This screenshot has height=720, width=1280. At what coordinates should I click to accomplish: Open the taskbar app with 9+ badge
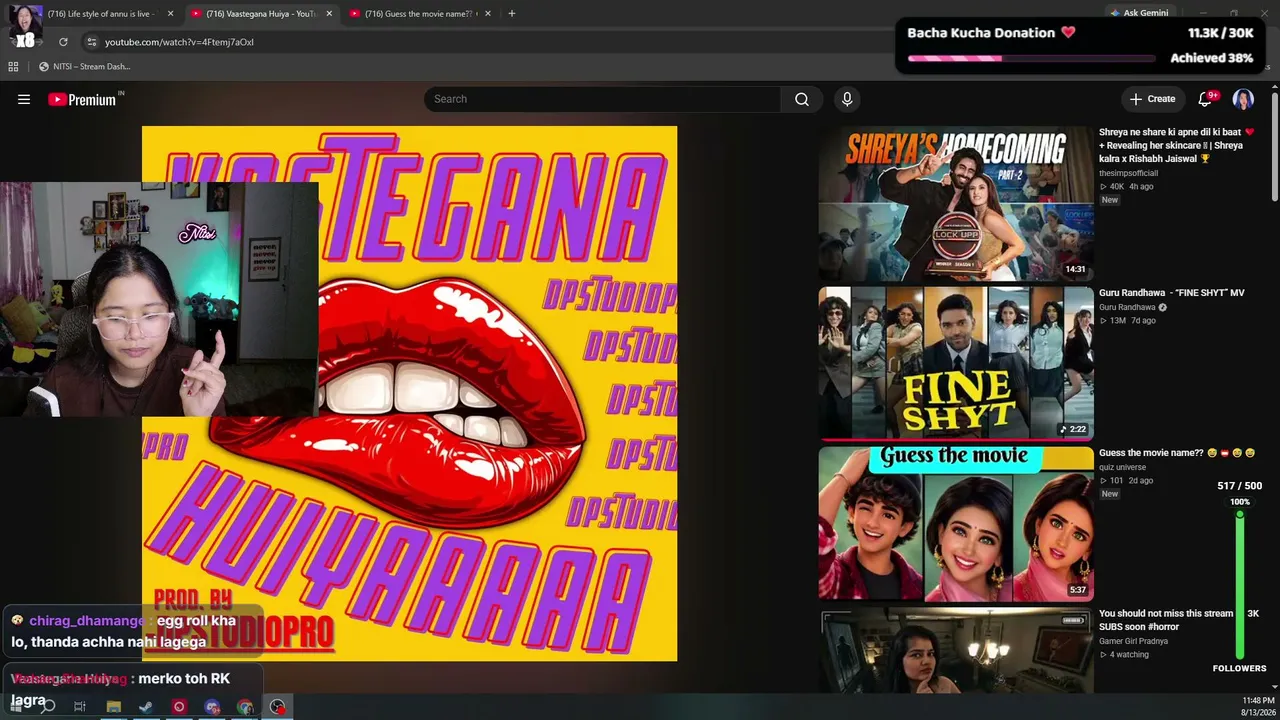(x=212, y=707)
